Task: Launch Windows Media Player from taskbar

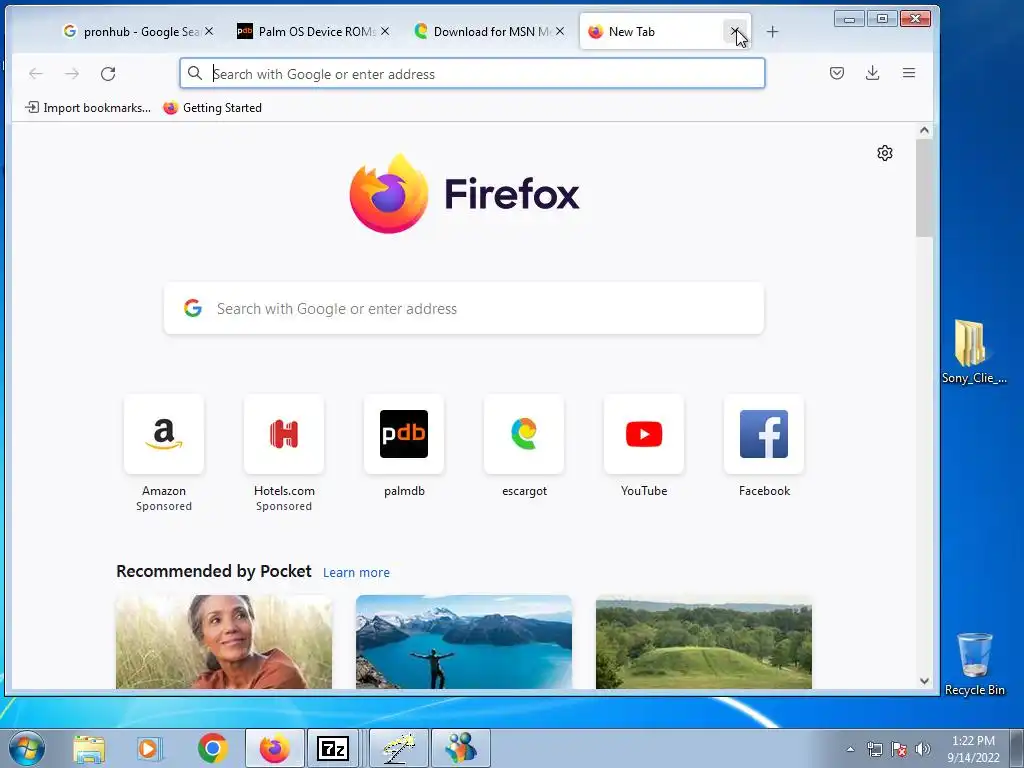Action: 149,749
